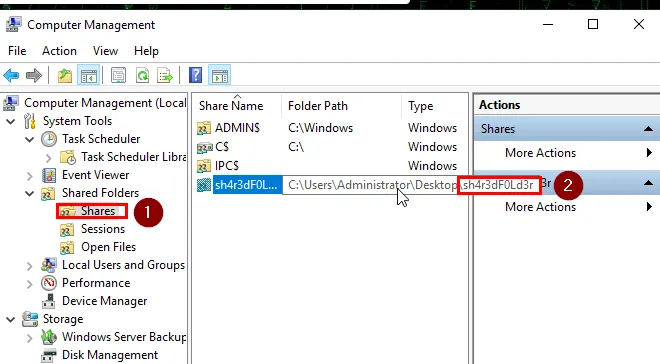
Task: Select Sessions under Shared Folders
Action: [103, 229]
